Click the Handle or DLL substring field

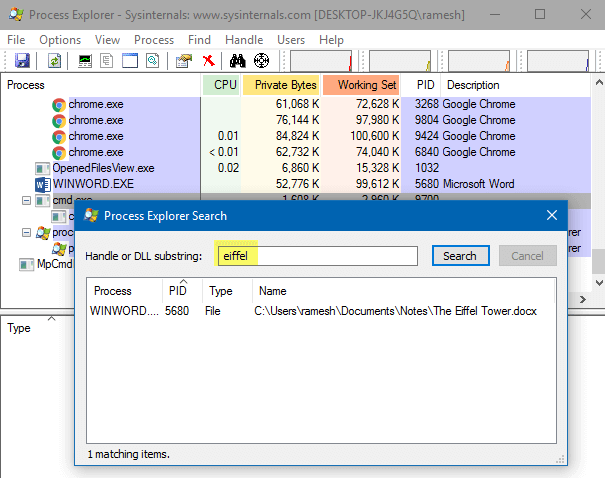(318, 256)
